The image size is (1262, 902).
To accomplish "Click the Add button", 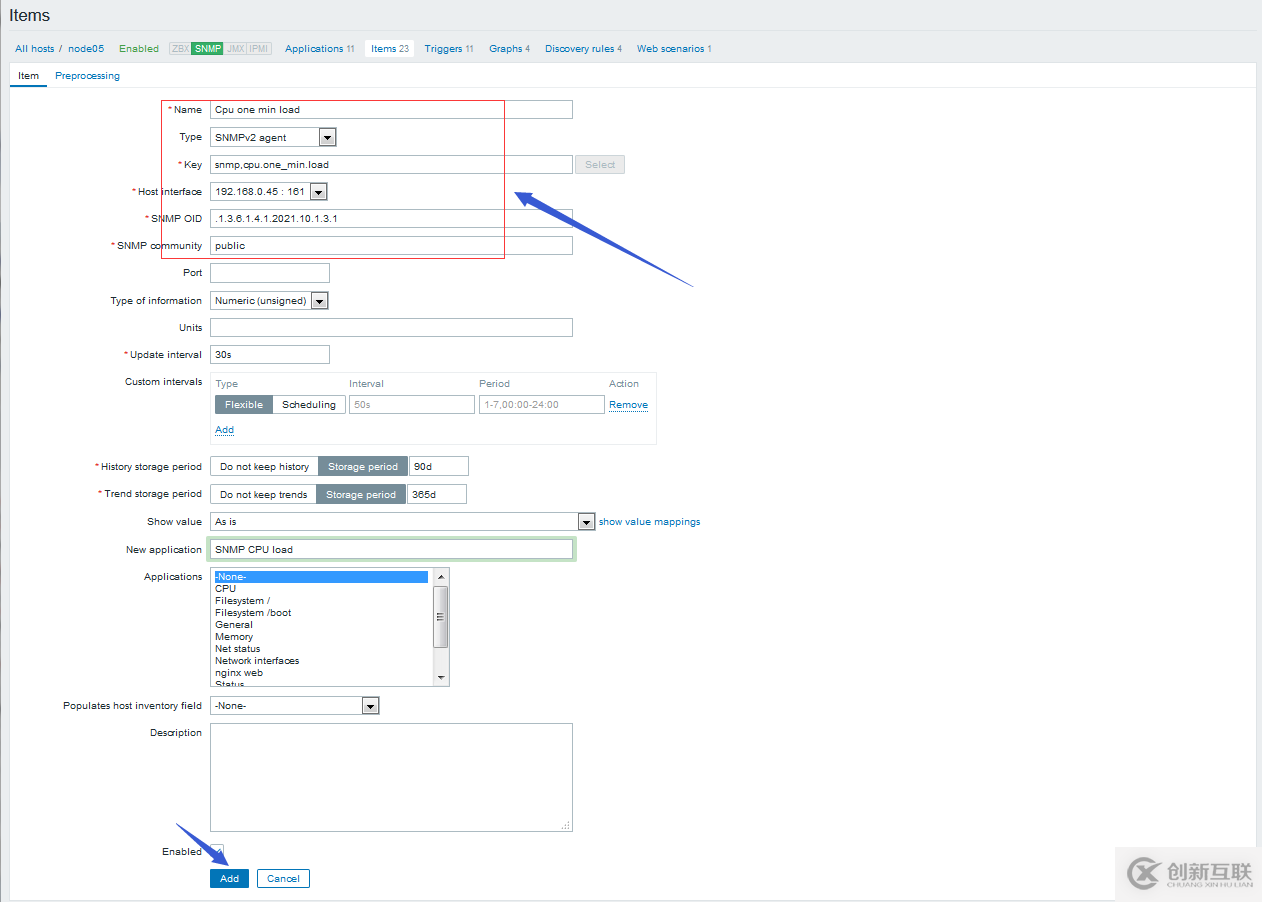I will (x=229, y=878).
